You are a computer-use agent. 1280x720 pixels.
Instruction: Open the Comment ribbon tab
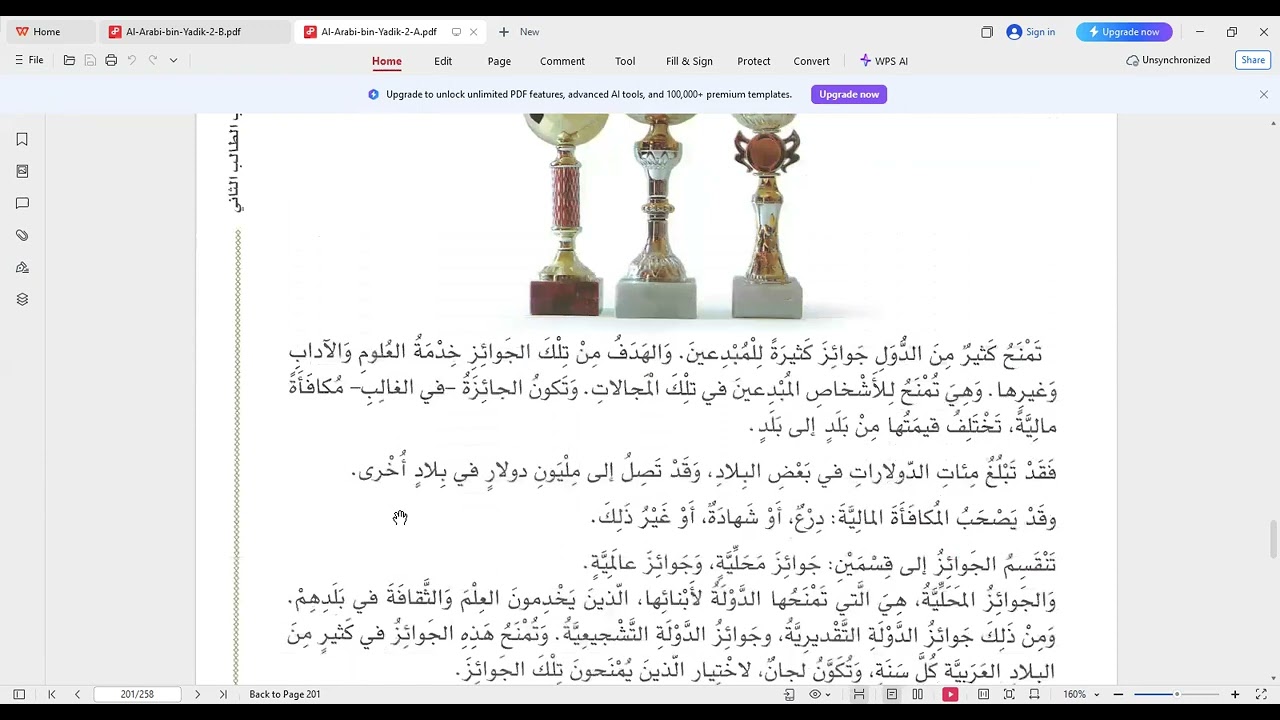tap(562, 61)
